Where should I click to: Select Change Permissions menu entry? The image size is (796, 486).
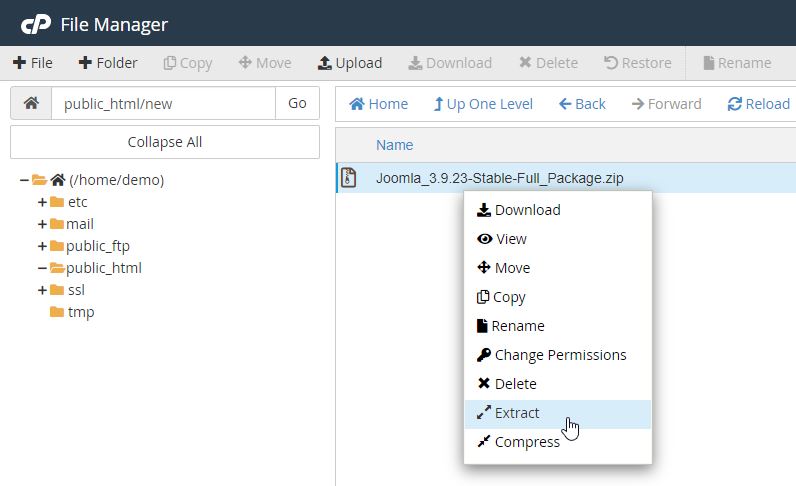click(560, 355)
